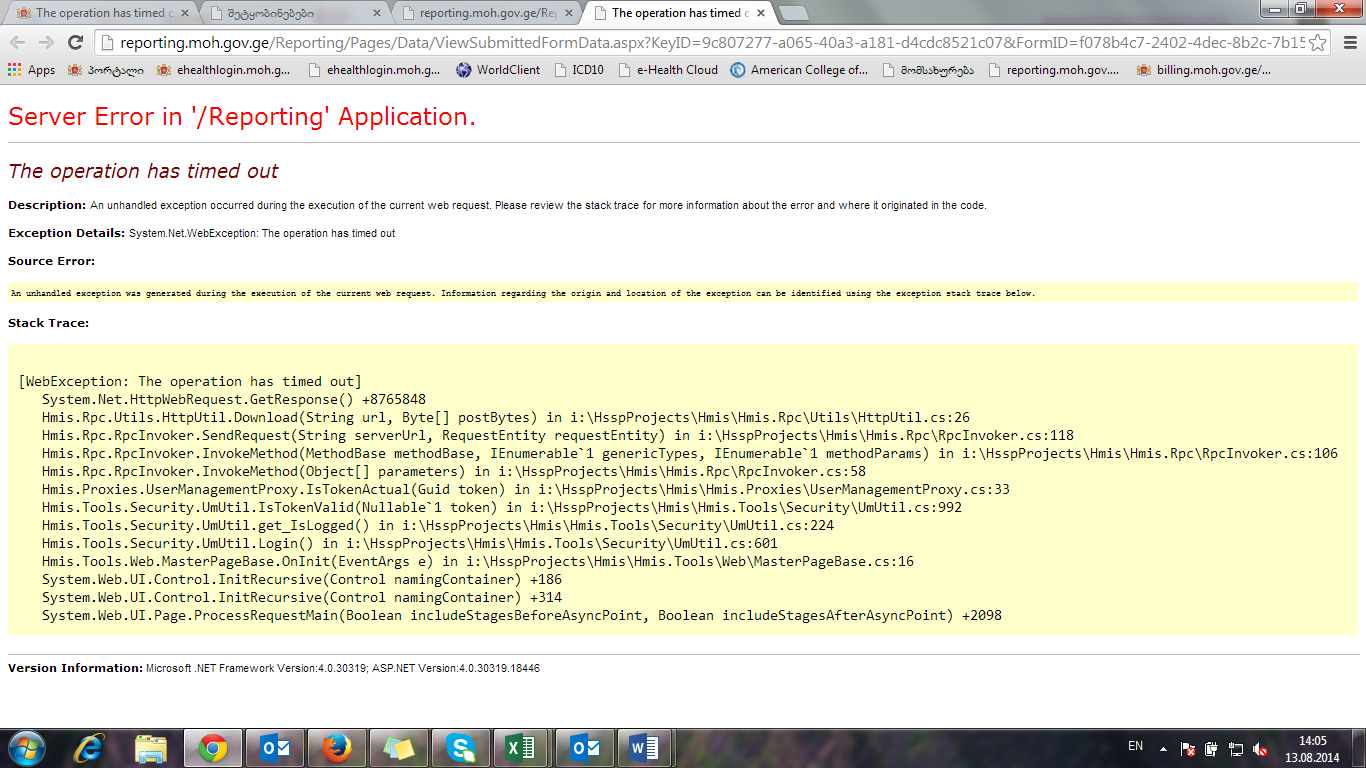1366x768 pixels.
Task: Show hidden system tray icons
Action: 1163,749
